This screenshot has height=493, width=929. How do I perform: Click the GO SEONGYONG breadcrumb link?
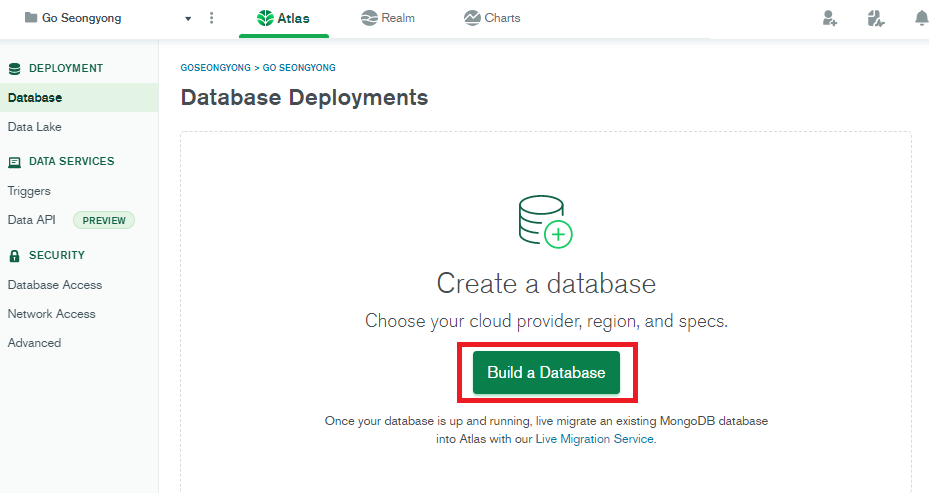tap(299, 68)
